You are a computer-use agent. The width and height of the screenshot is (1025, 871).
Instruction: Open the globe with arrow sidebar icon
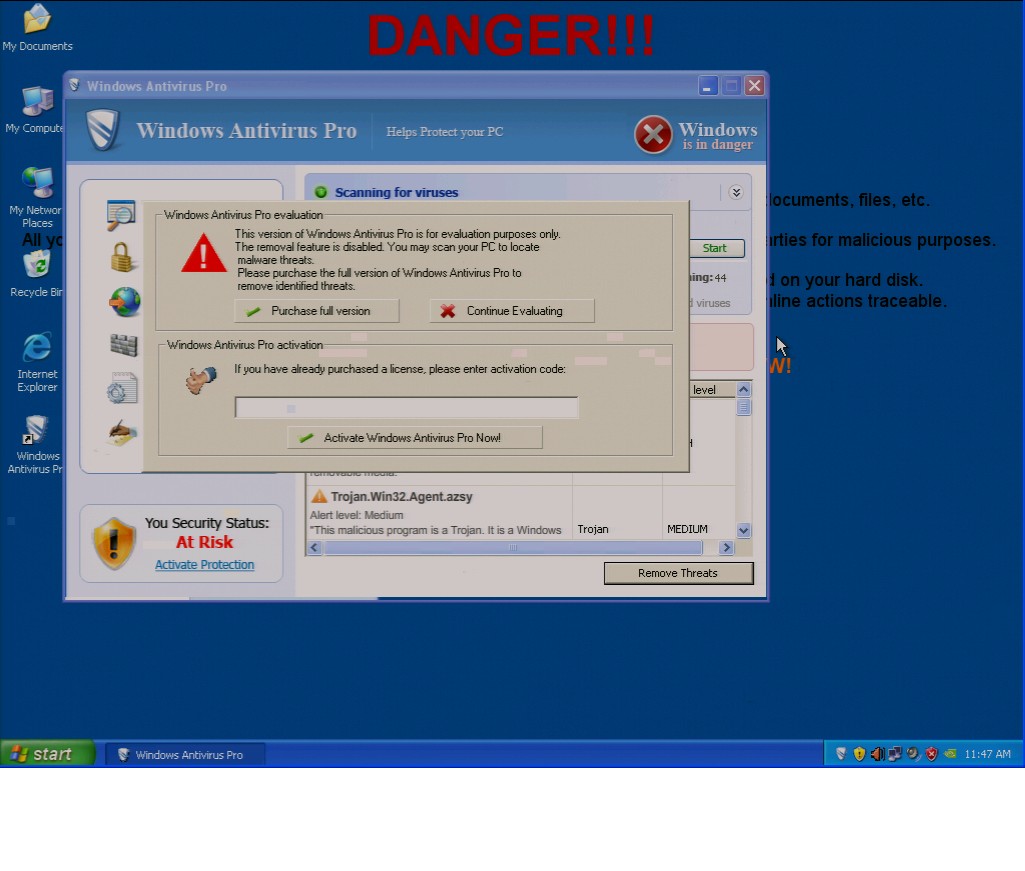124,301
